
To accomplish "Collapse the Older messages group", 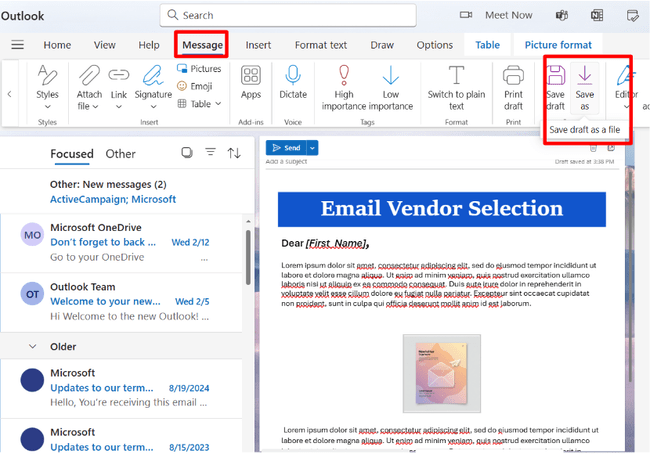I will click(x=30, y=346).
